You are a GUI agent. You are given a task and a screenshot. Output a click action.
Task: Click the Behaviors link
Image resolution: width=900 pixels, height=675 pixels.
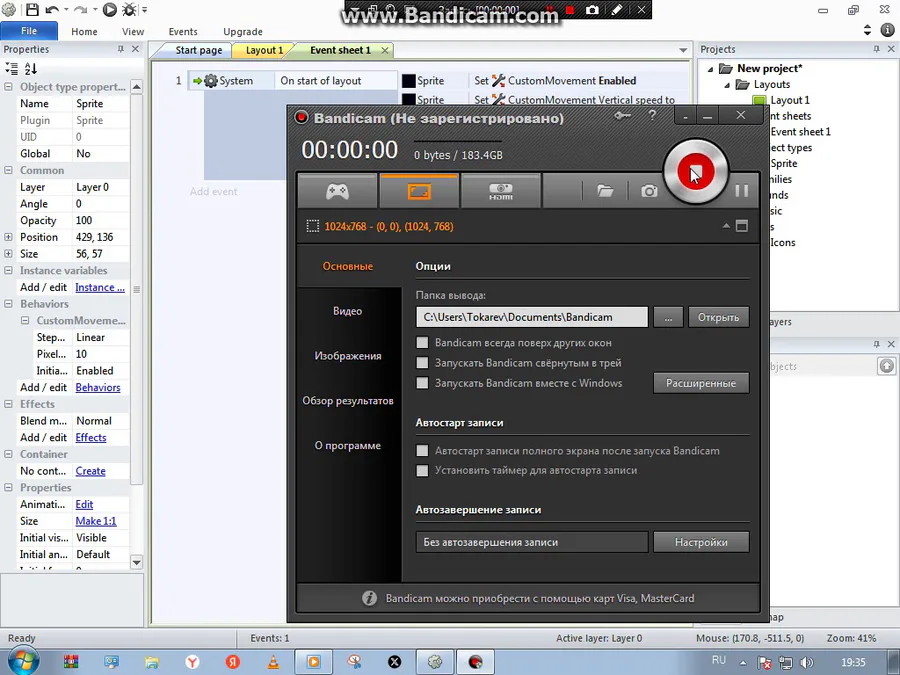tap(98, 387)
